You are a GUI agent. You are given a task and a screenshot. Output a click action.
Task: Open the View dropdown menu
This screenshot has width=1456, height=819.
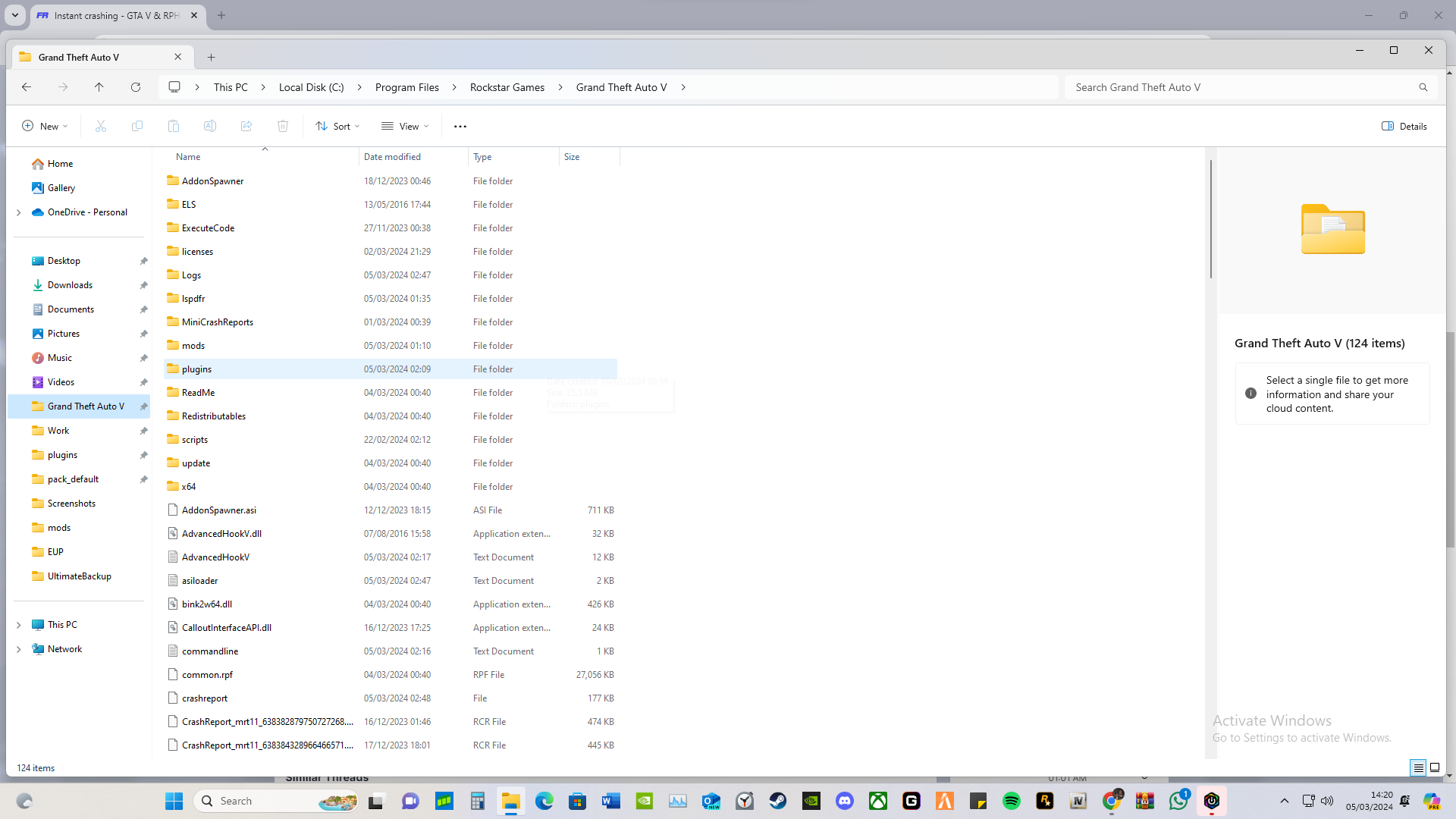point(405,126)
